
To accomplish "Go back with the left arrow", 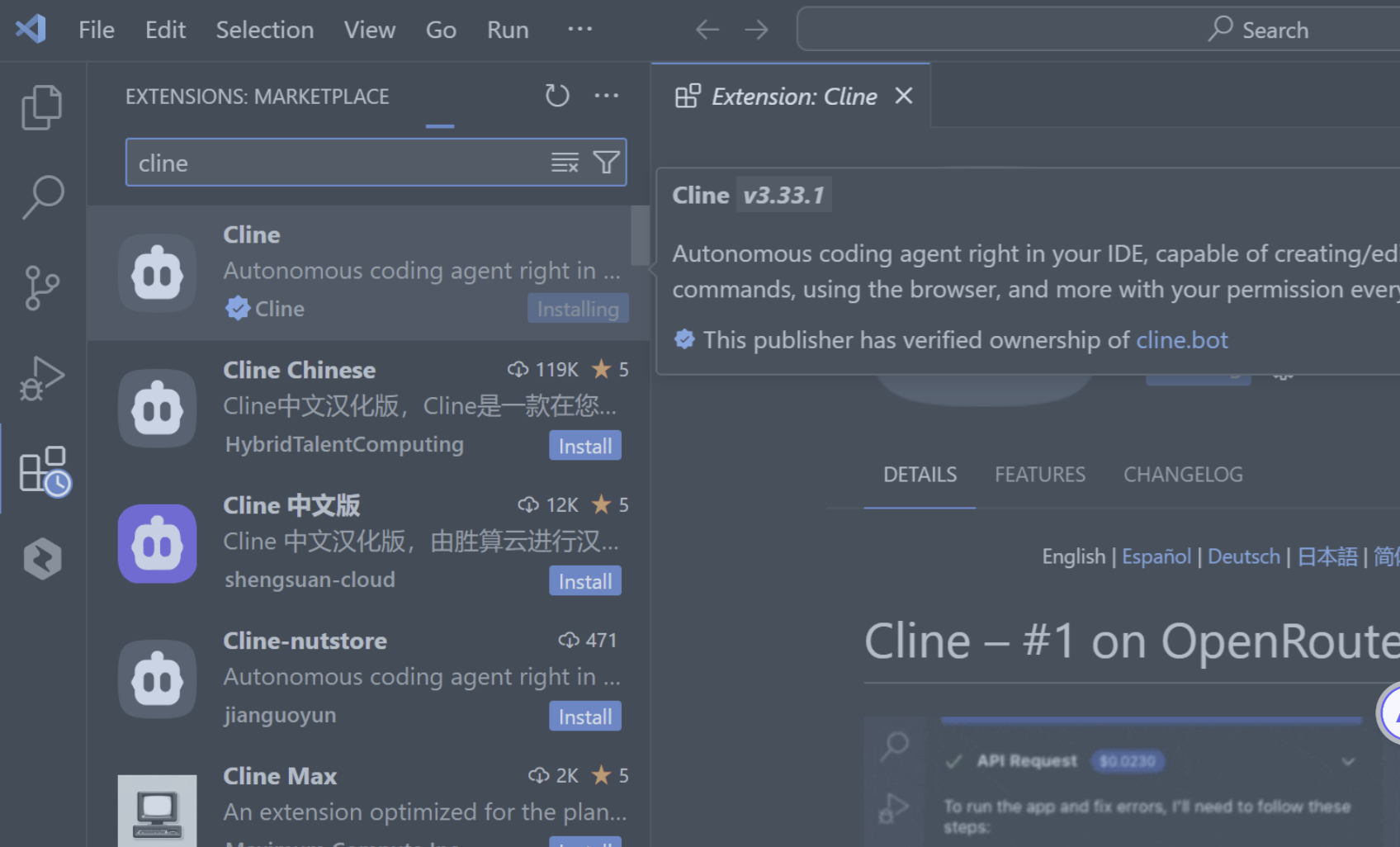I will (x=707, y=31).
